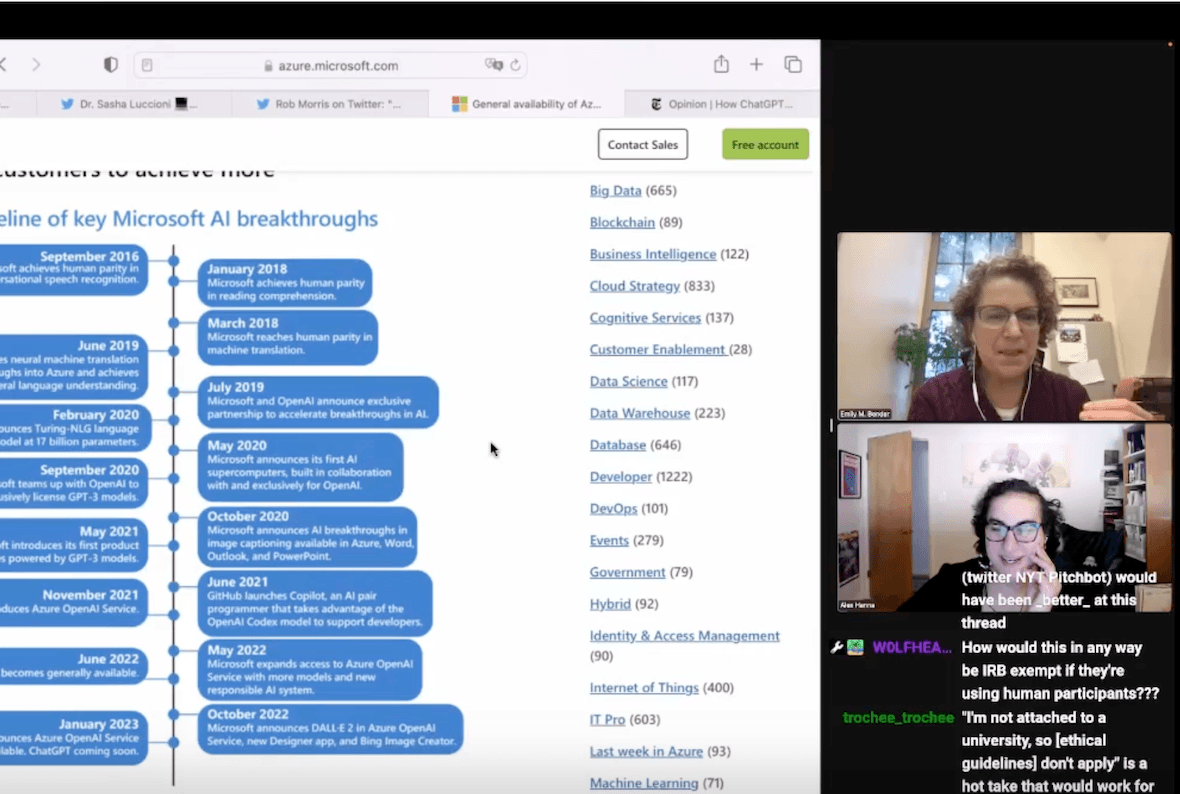Screen dimensions: 1180x794
Task: Select Alex Hanna's video feed
Action: click(x=1004, y=518)
